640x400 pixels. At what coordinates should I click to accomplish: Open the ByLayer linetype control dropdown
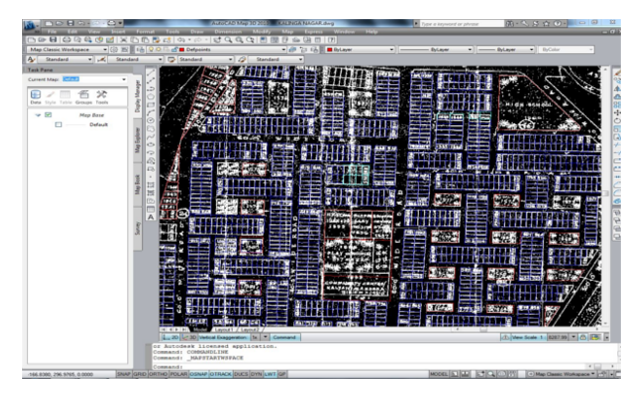[x=436, y=49]
